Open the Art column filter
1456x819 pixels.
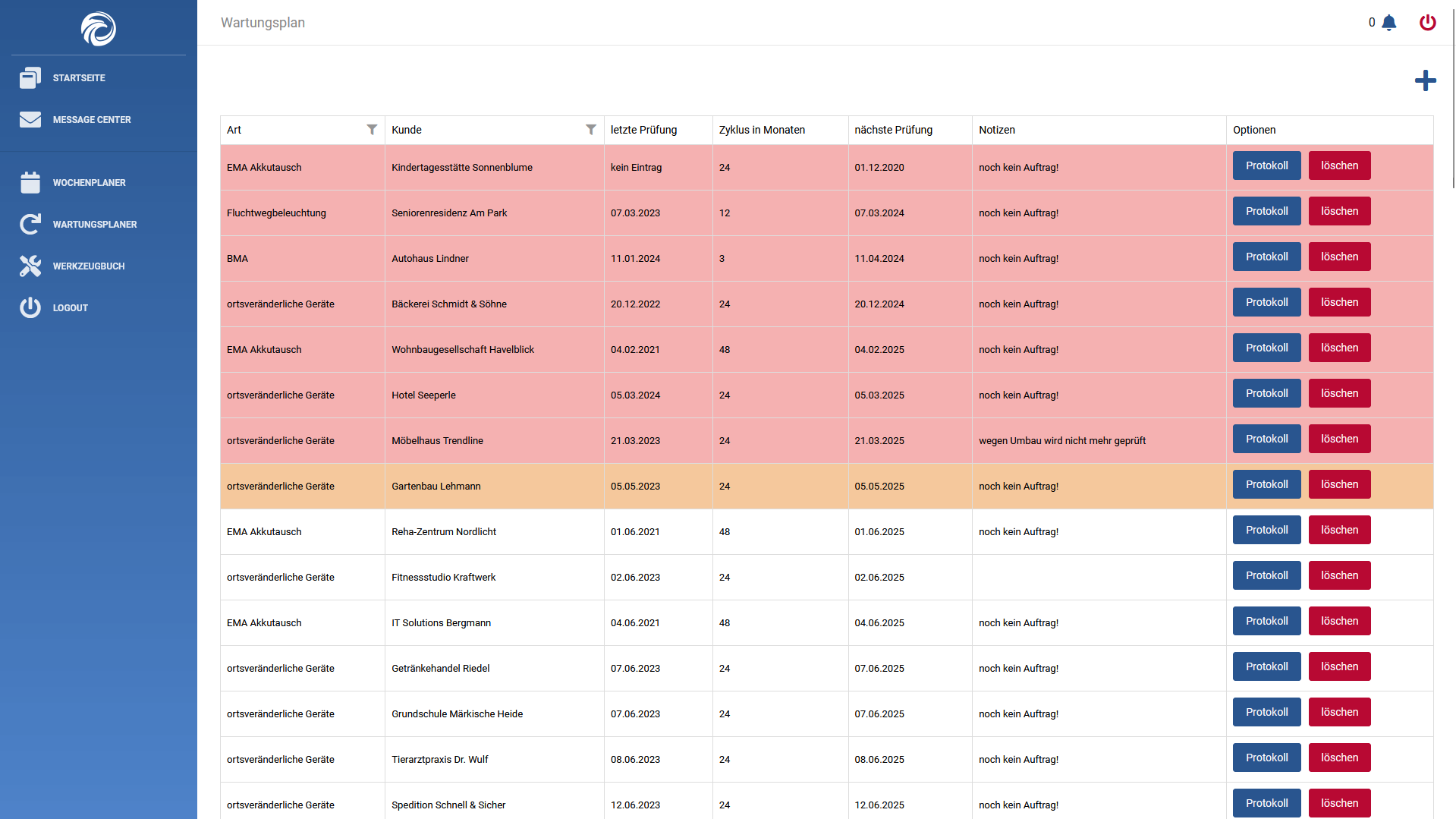click(372, 130)
